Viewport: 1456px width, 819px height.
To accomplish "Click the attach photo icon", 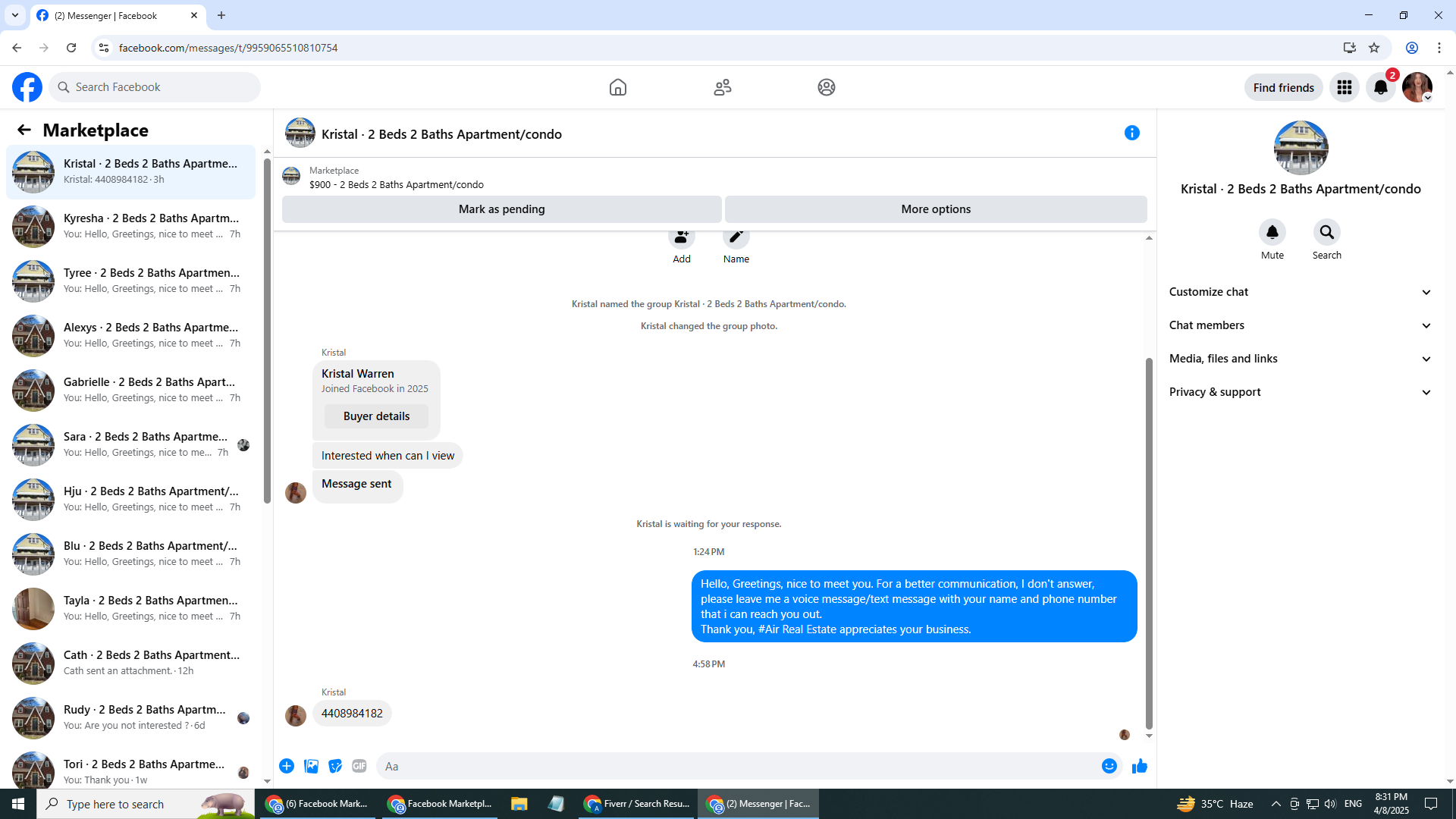I will point(311,766).
